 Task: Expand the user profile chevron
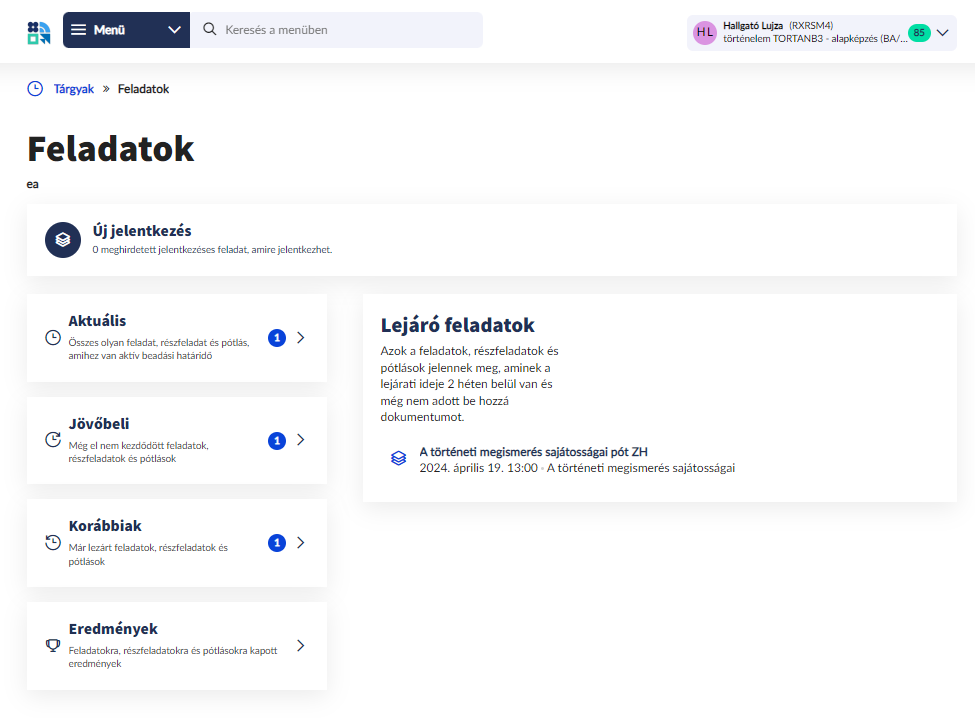pos(942,32)
